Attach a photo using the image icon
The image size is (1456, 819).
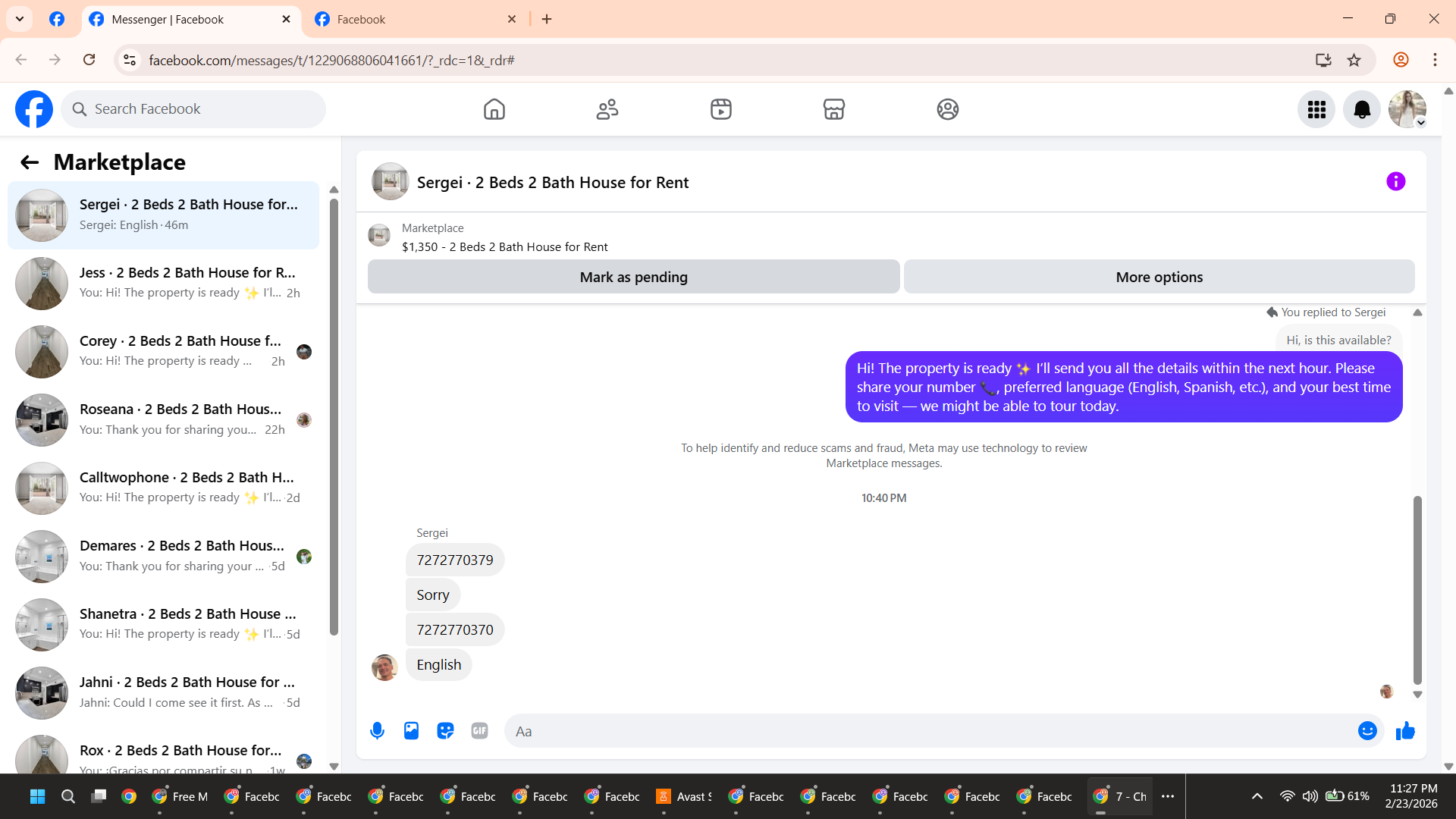(411, 731)
